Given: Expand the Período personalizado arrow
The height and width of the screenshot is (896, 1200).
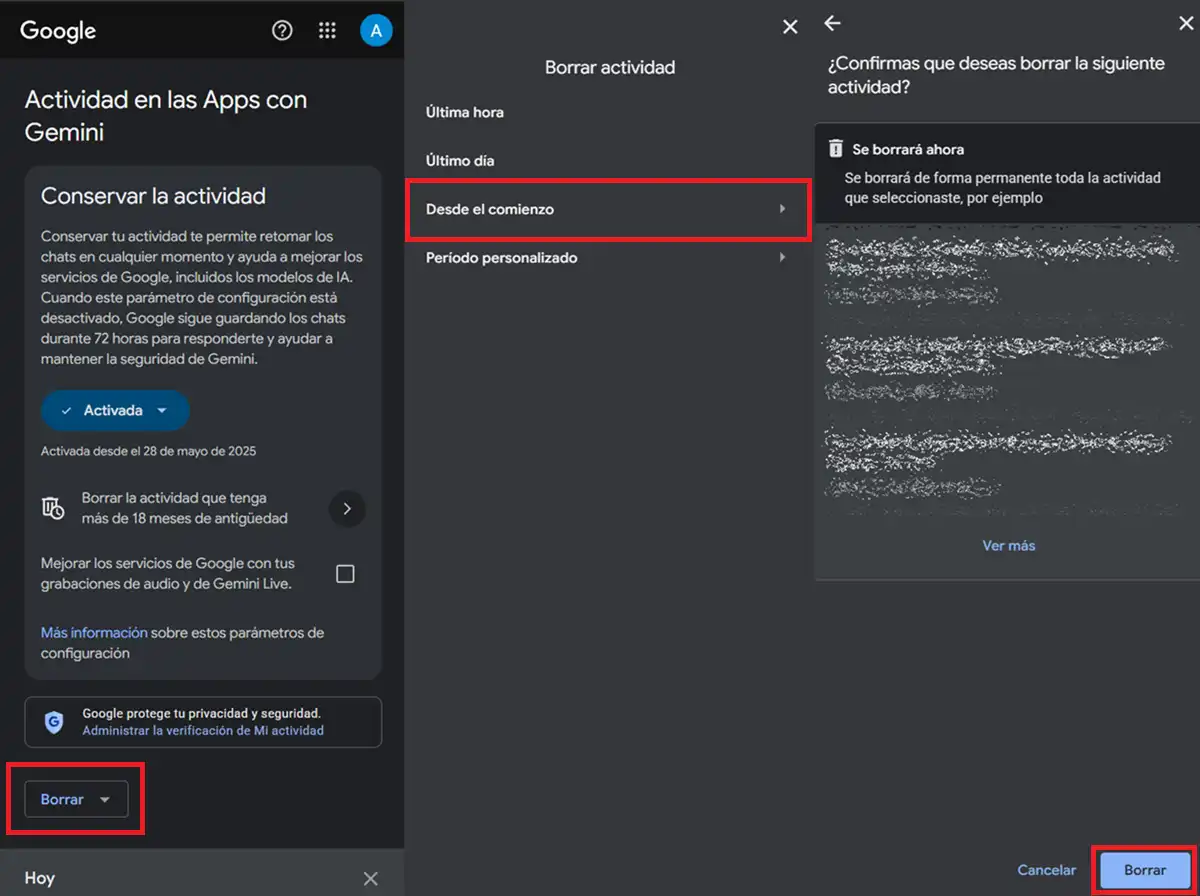Looking at the screenshot, I should [783, 257].
